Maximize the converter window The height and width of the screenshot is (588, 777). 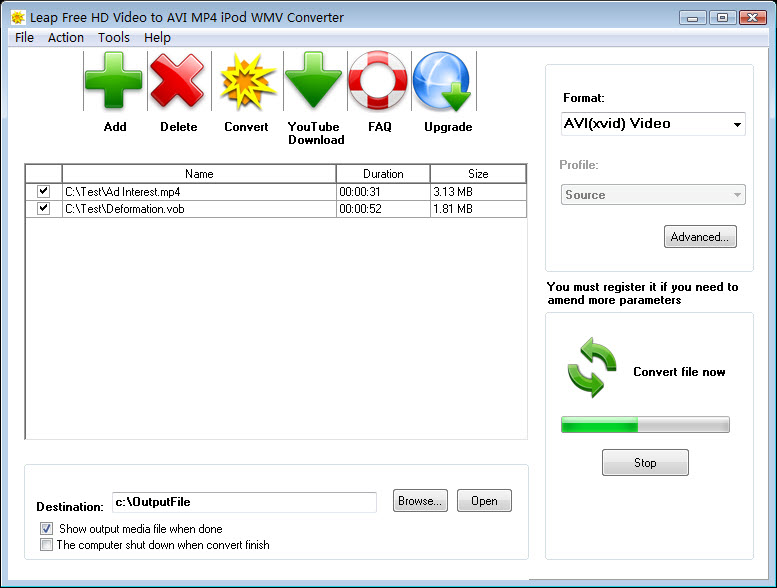point(722,18)
